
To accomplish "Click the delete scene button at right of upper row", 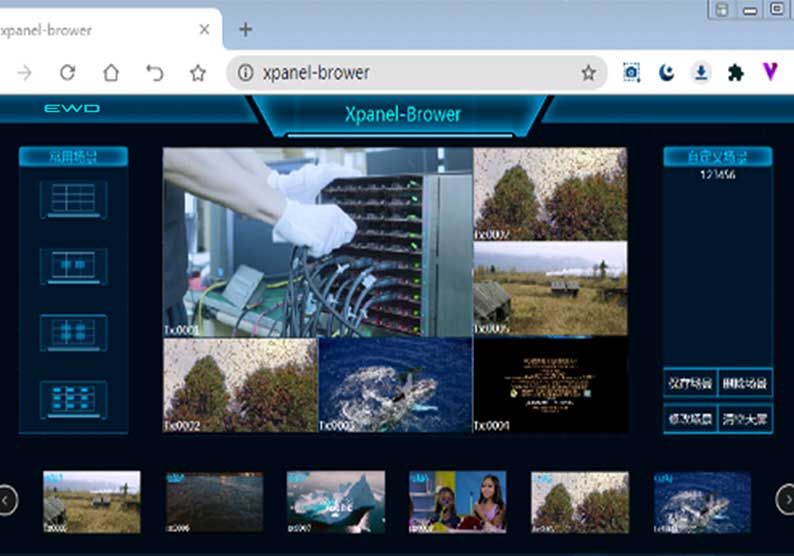I will tap(745, 383).
